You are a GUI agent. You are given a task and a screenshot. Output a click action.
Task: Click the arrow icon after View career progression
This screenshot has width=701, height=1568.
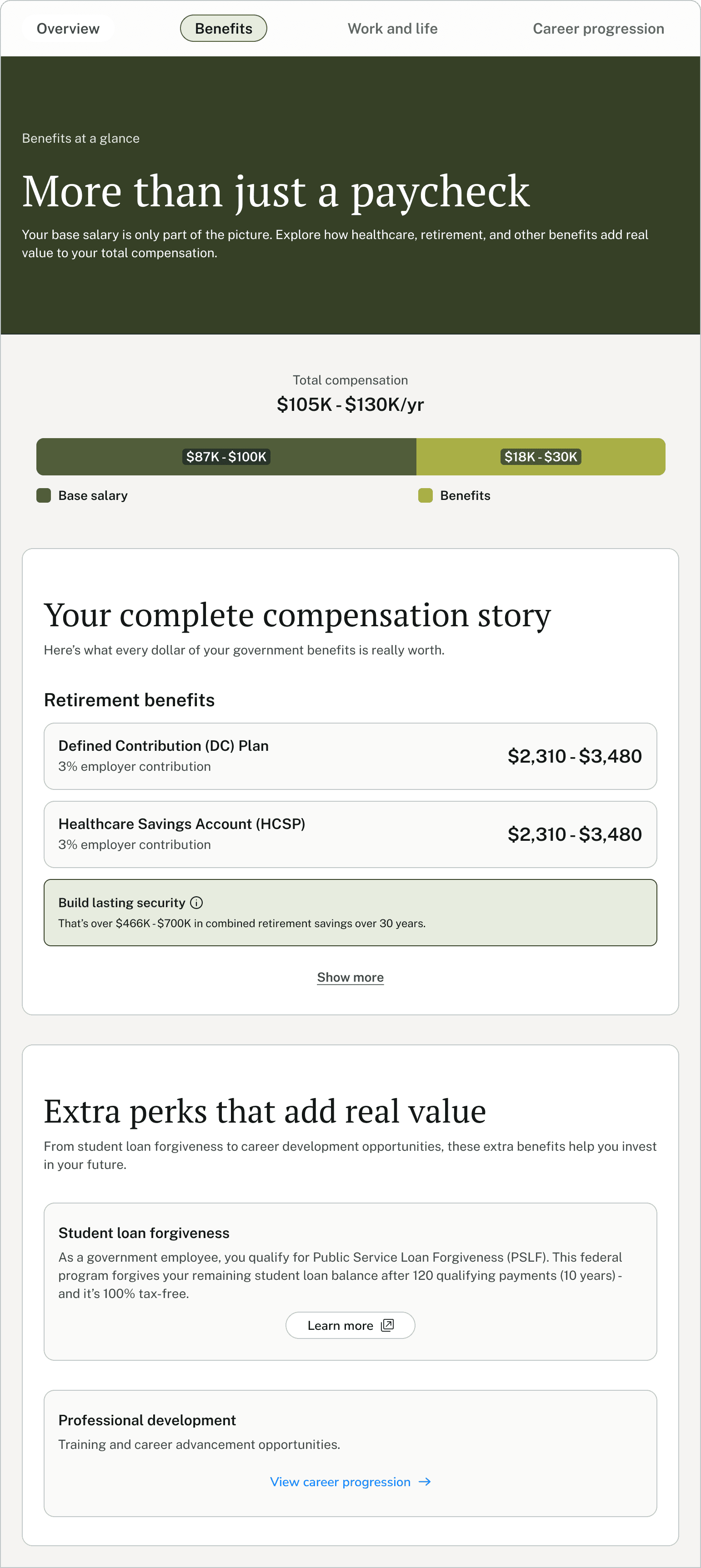pos(425,1482)
